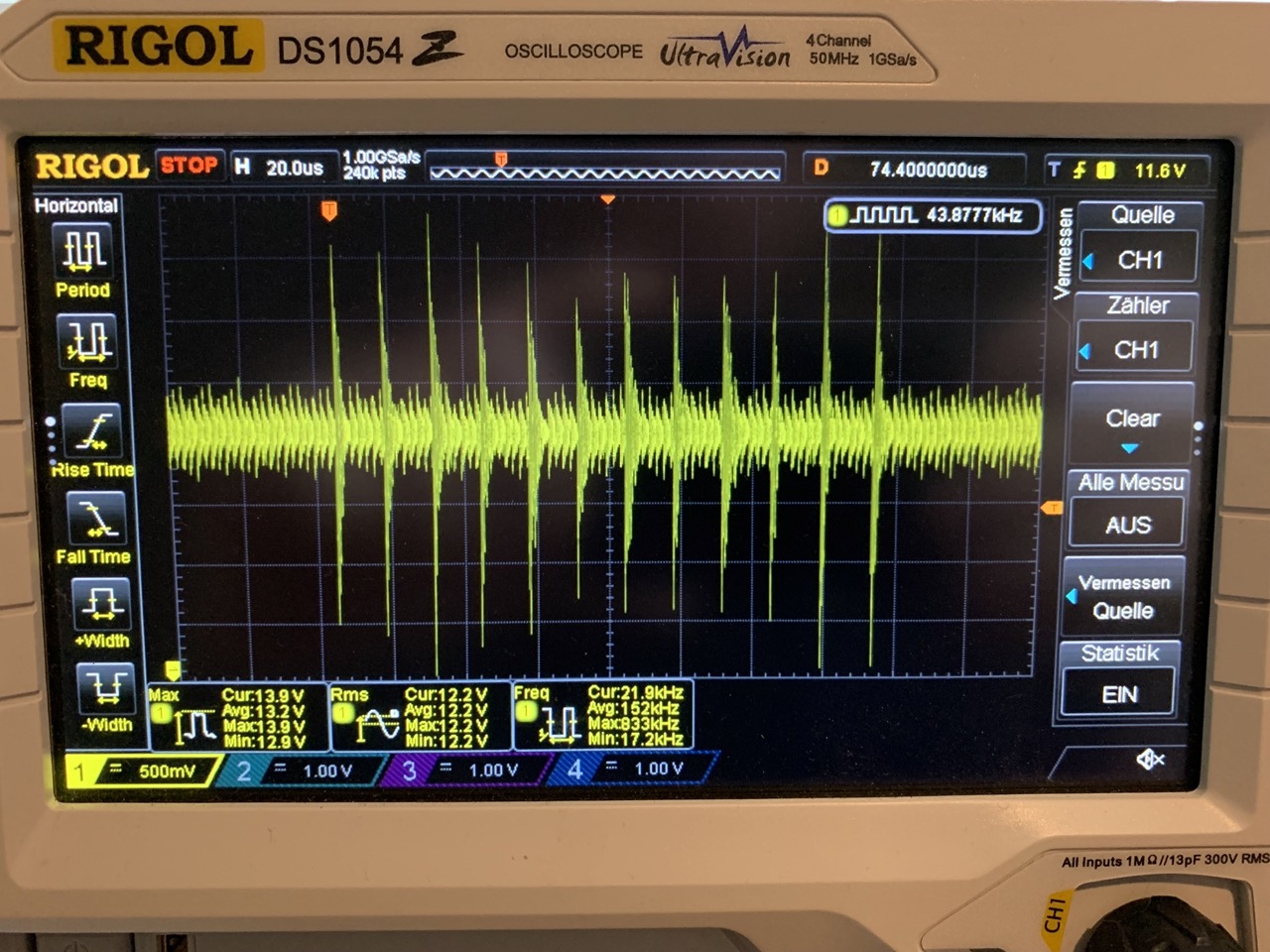
Task: Select the -Width measurement icon
Action: (x=106, y=687)
